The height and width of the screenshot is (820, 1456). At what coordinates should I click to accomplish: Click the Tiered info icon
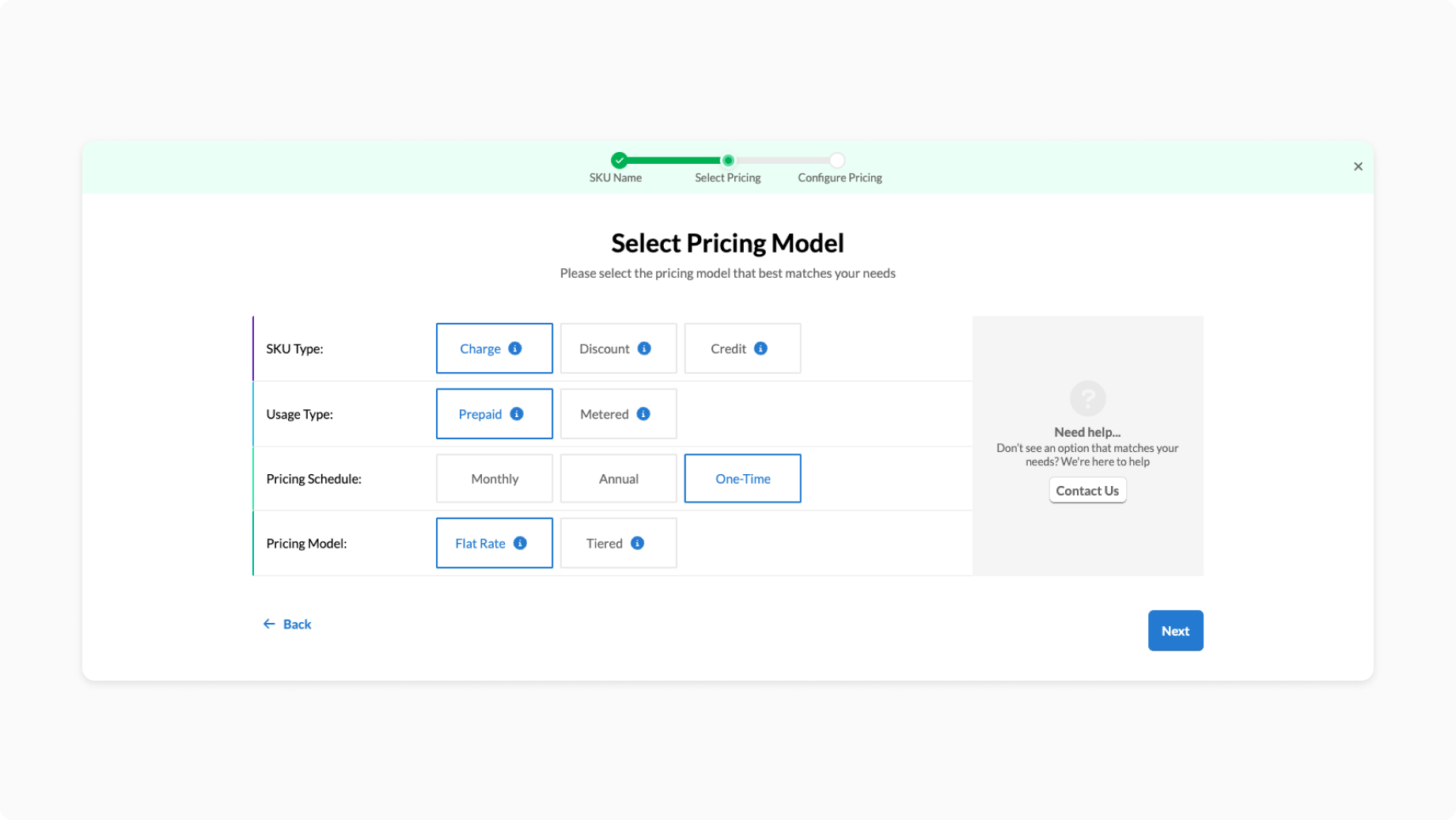637,543
